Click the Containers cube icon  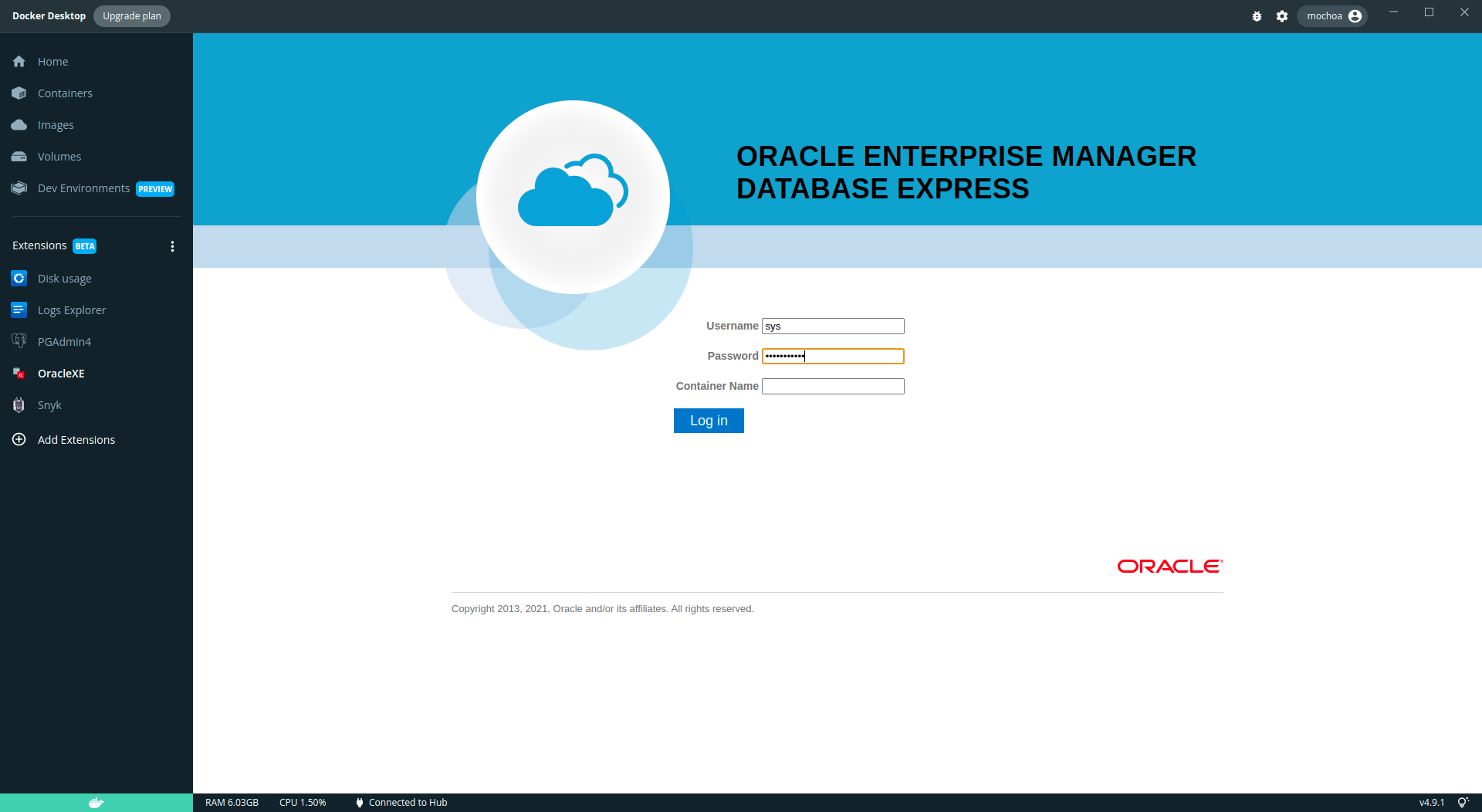pyautogui.click(x=19, y=93)
